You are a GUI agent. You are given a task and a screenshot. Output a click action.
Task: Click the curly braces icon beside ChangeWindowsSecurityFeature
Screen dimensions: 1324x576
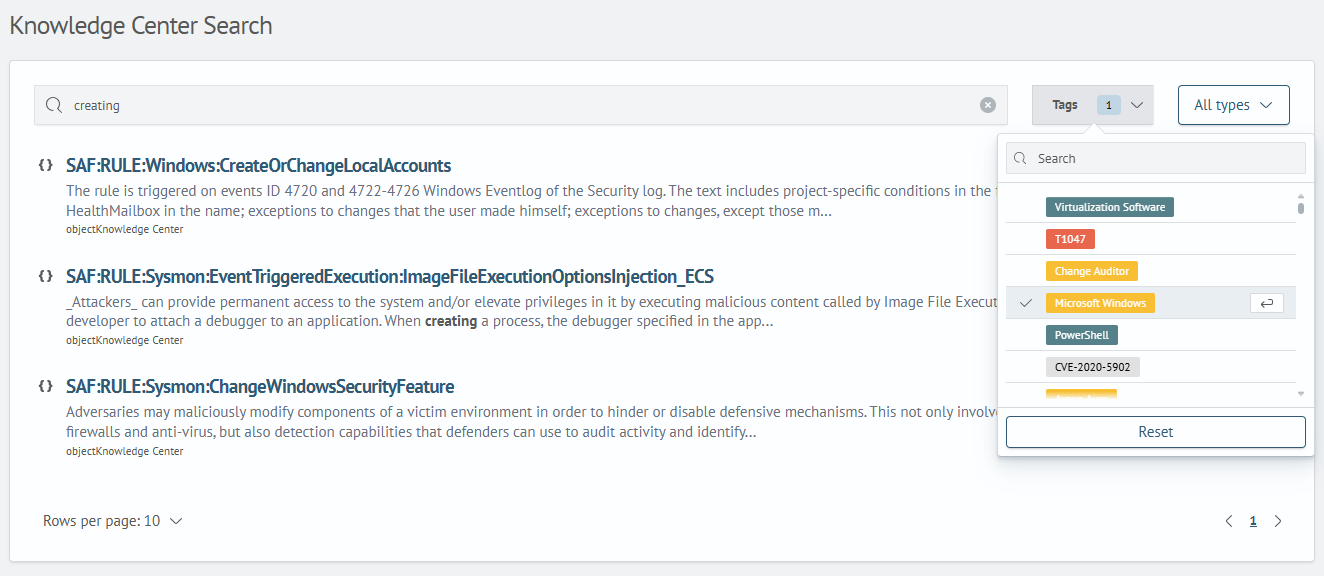[45, 386]
